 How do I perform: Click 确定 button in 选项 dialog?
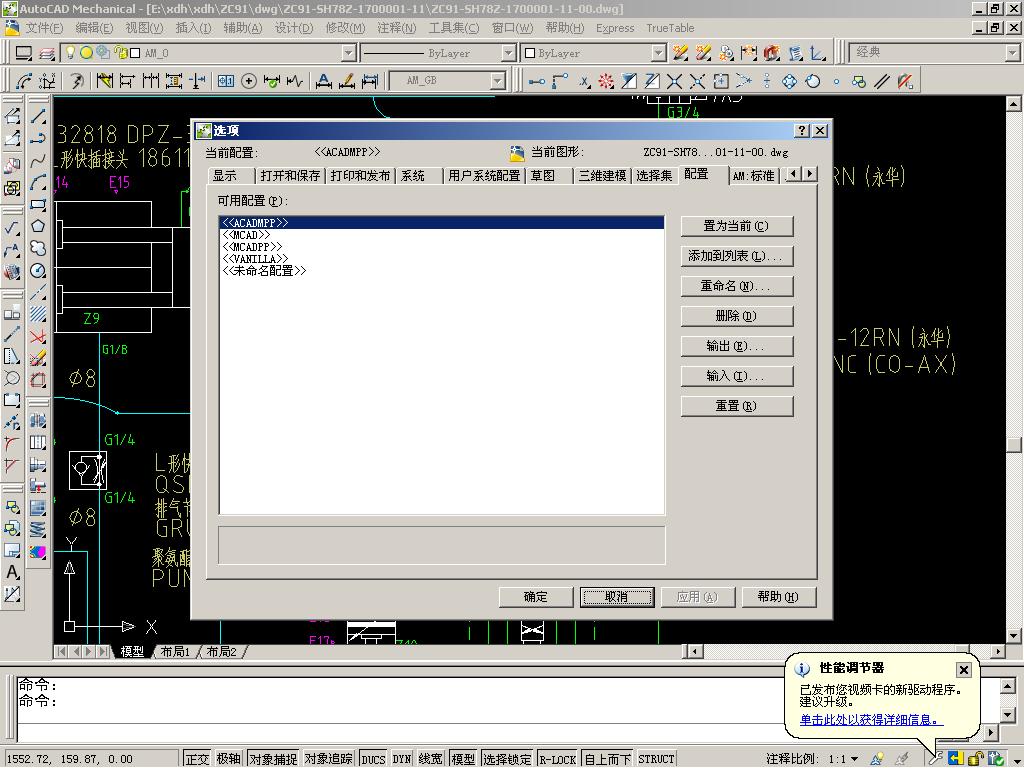click(x=536, y=597)
